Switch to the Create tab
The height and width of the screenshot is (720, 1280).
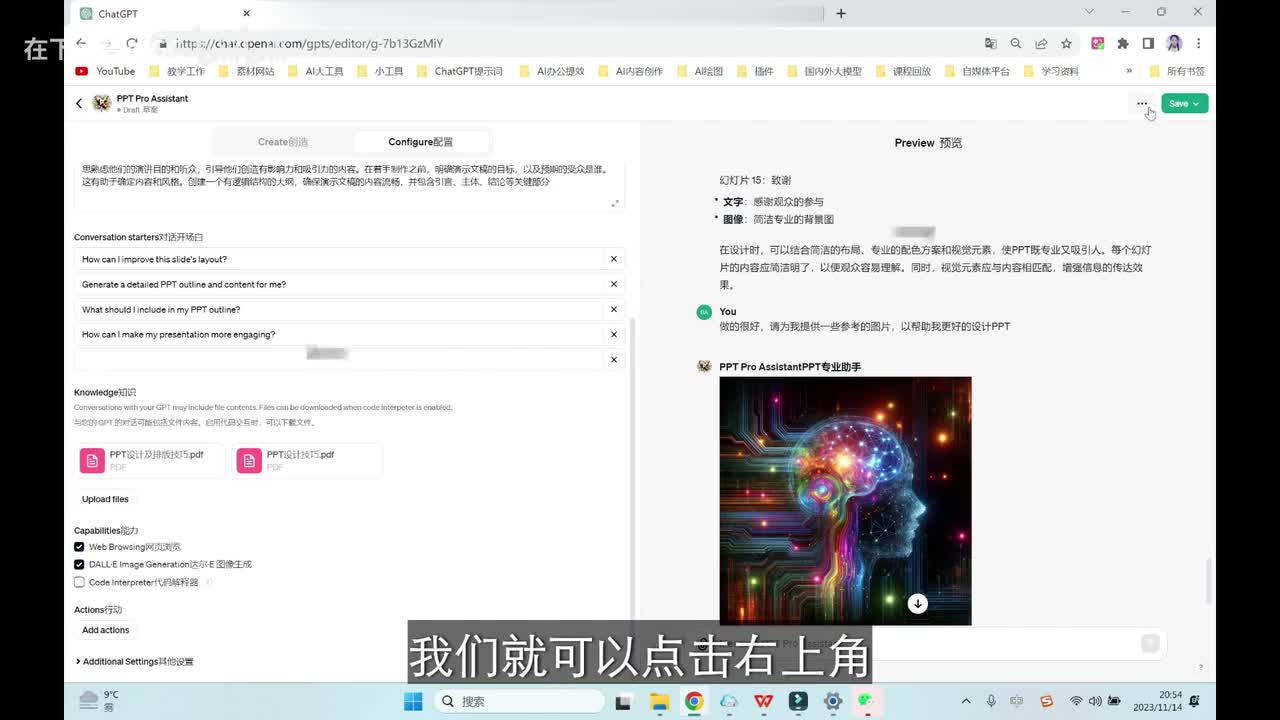[x=283, y=142]
